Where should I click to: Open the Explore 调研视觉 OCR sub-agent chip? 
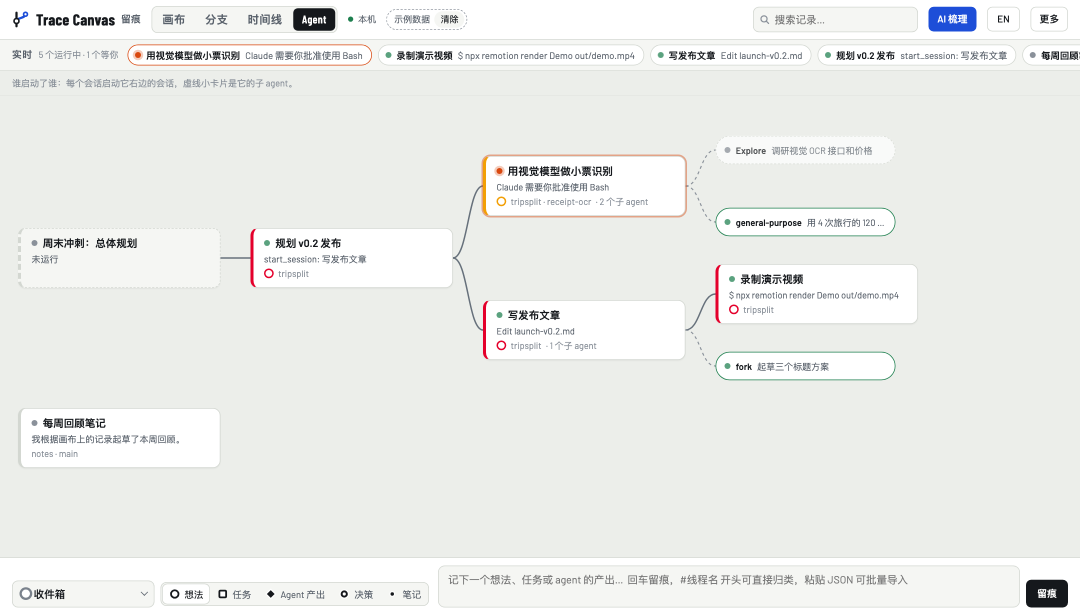805,150
